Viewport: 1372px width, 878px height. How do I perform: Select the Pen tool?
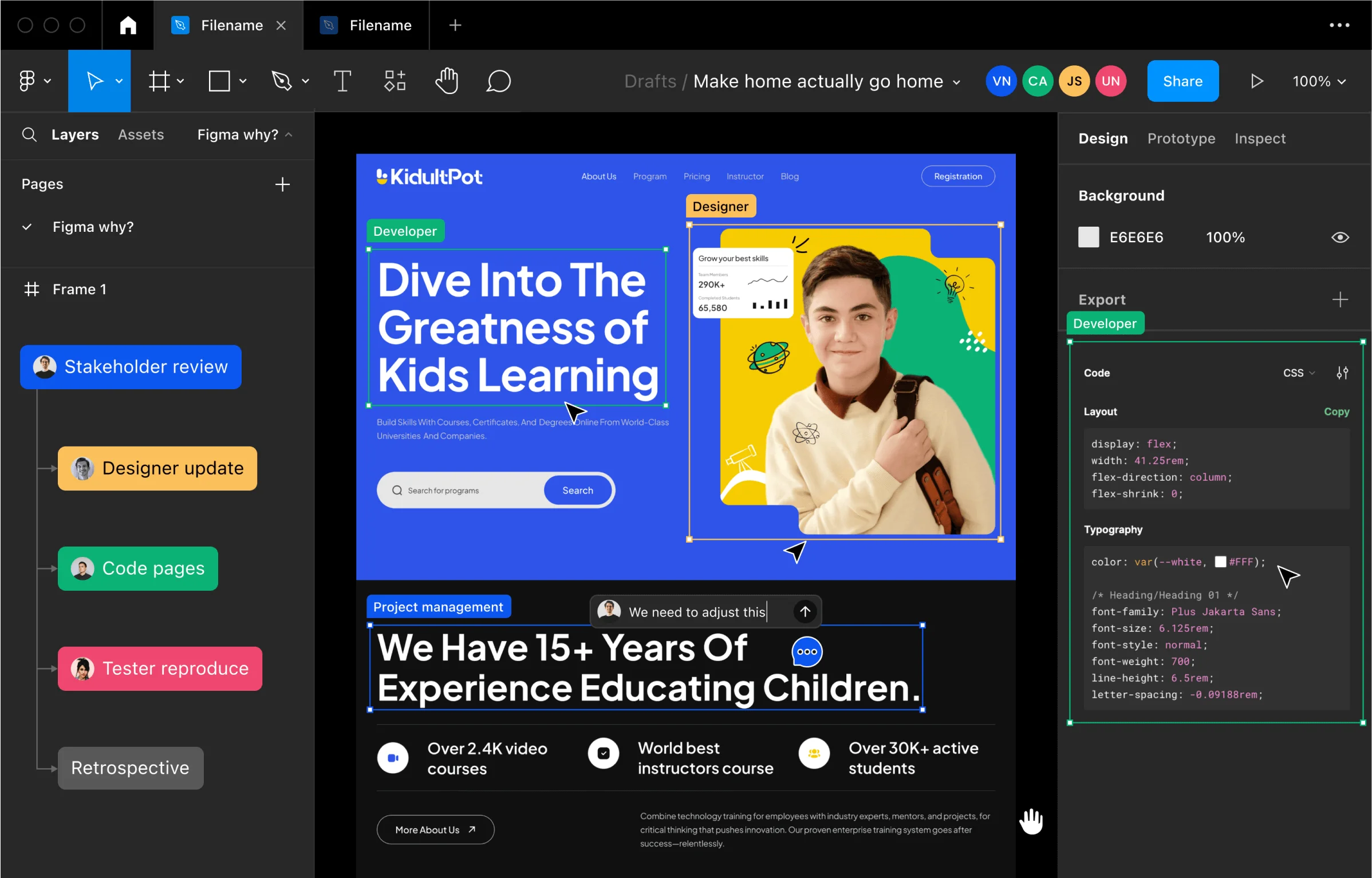(x=282, y=81)
